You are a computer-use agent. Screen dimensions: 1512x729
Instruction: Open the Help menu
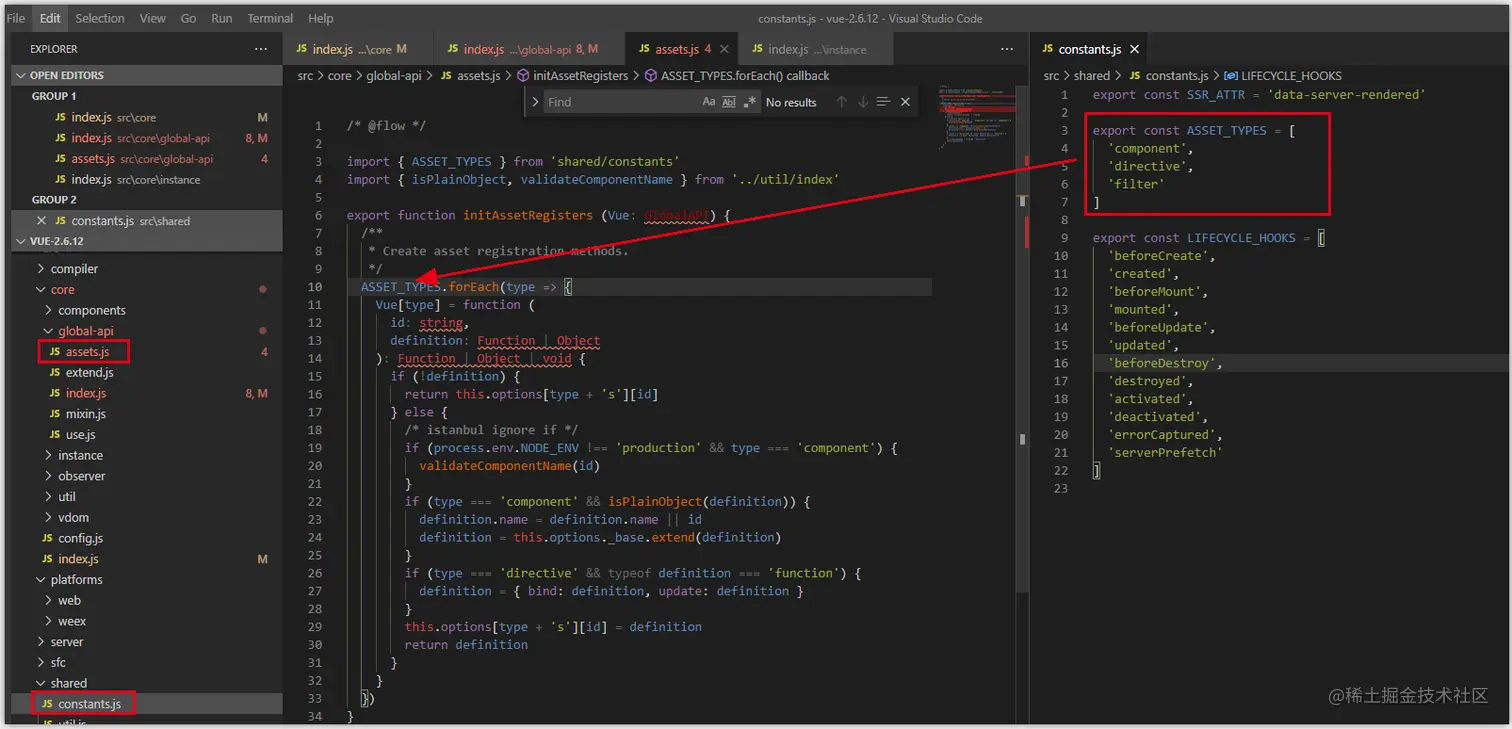click(x=321, y=18)
